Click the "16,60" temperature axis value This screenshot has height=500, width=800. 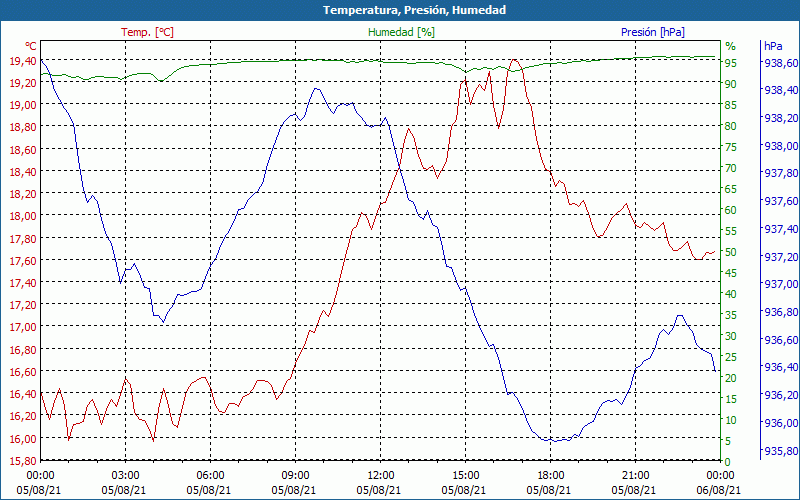click(x=22, y=371)
